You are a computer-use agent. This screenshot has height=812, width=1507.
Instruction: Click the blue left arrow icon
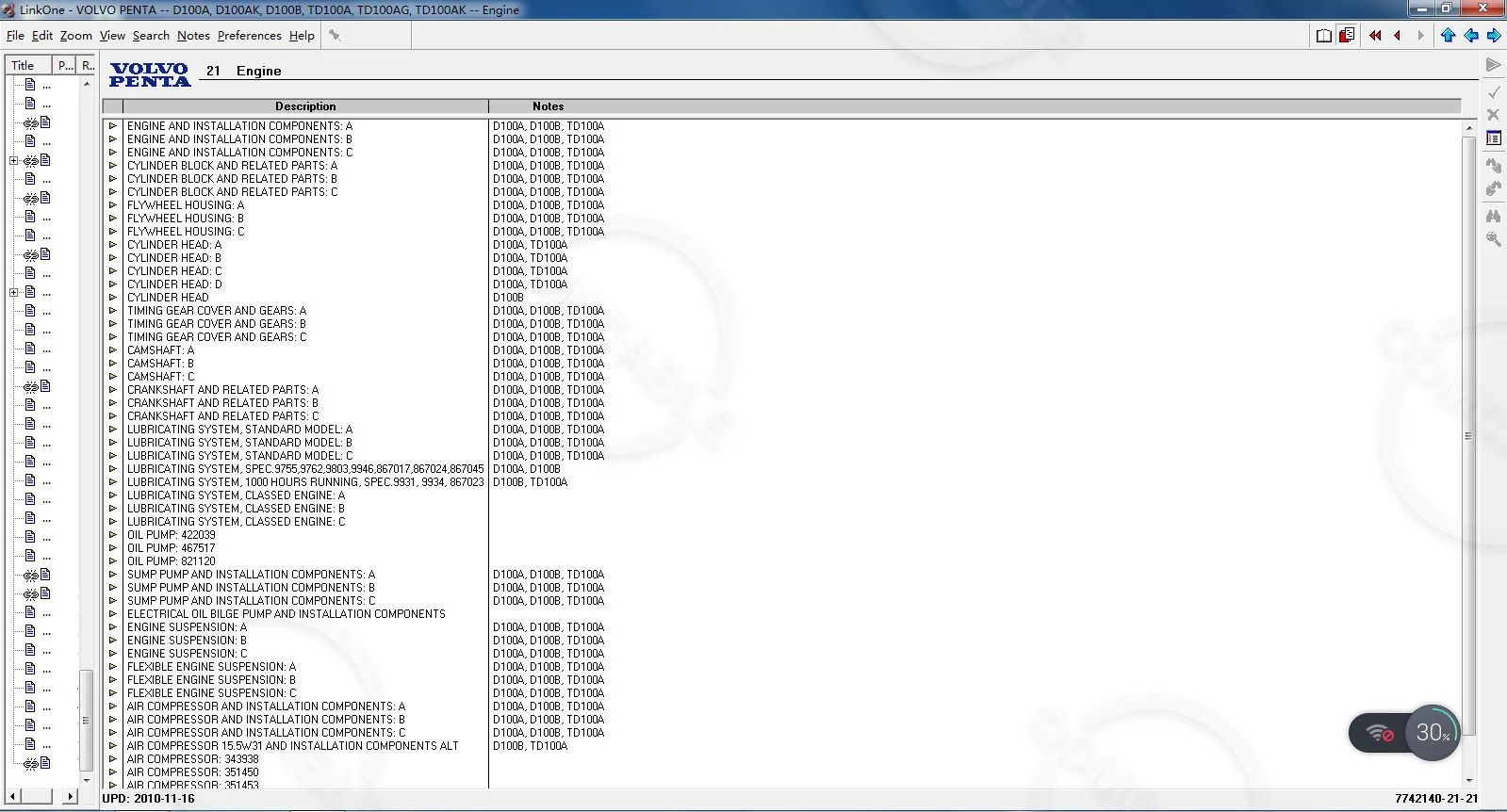tap(1471, 36)
